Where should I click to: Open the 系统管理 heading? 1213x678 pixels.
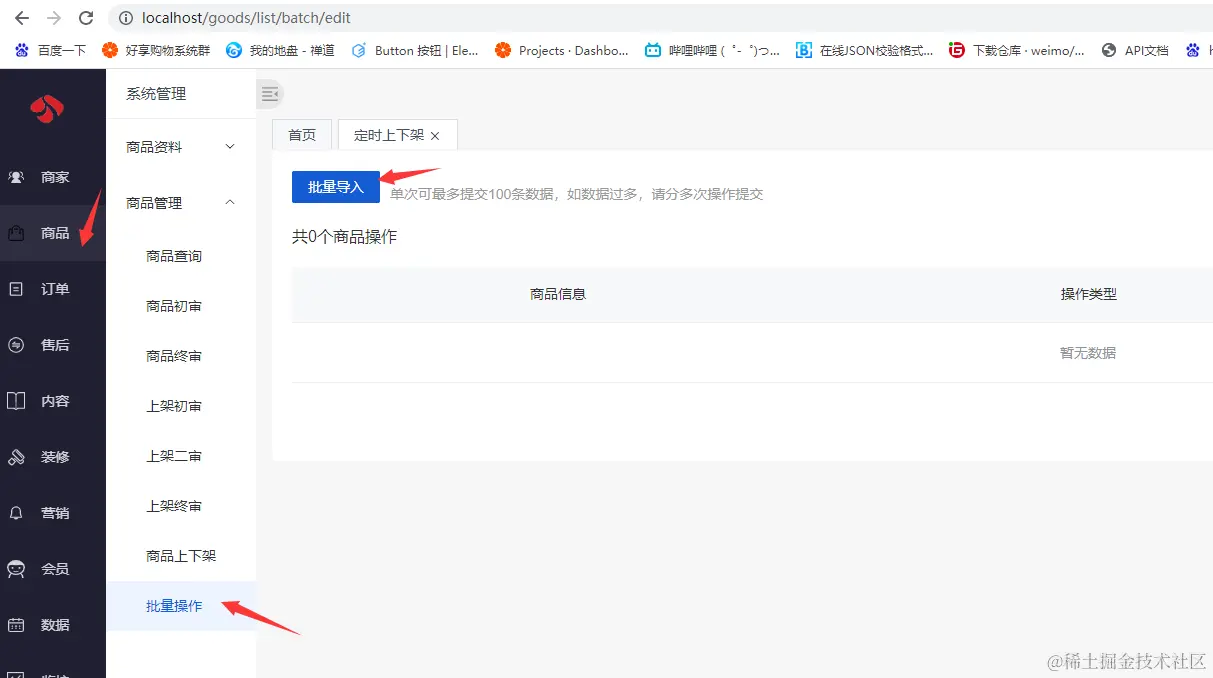tap(156, 94)
